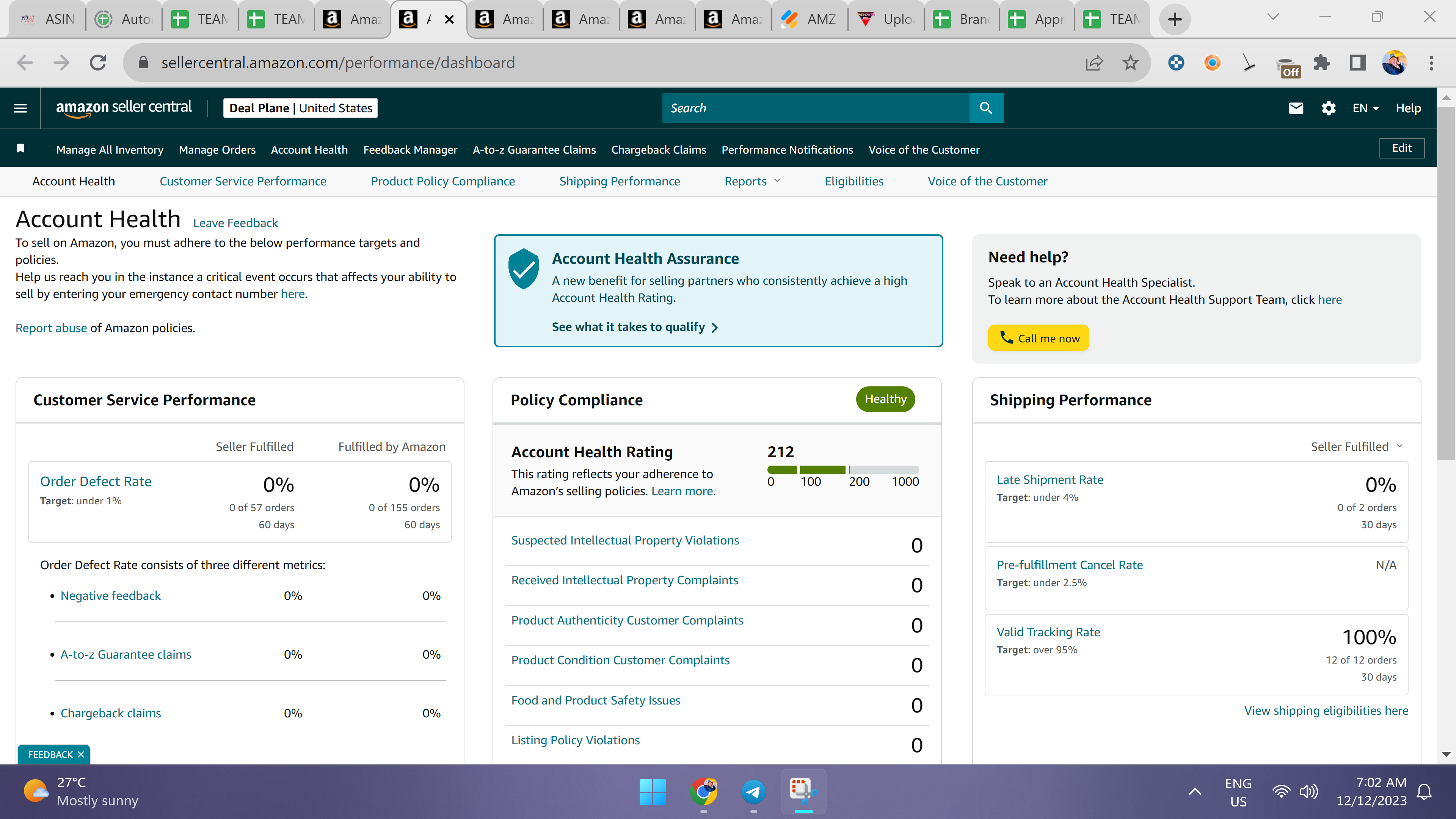Image resolution: width=1456 pixels, height=819 pixels.
Task: Open the Seller Central hamburger menu
Action: (x=20, y=108)
